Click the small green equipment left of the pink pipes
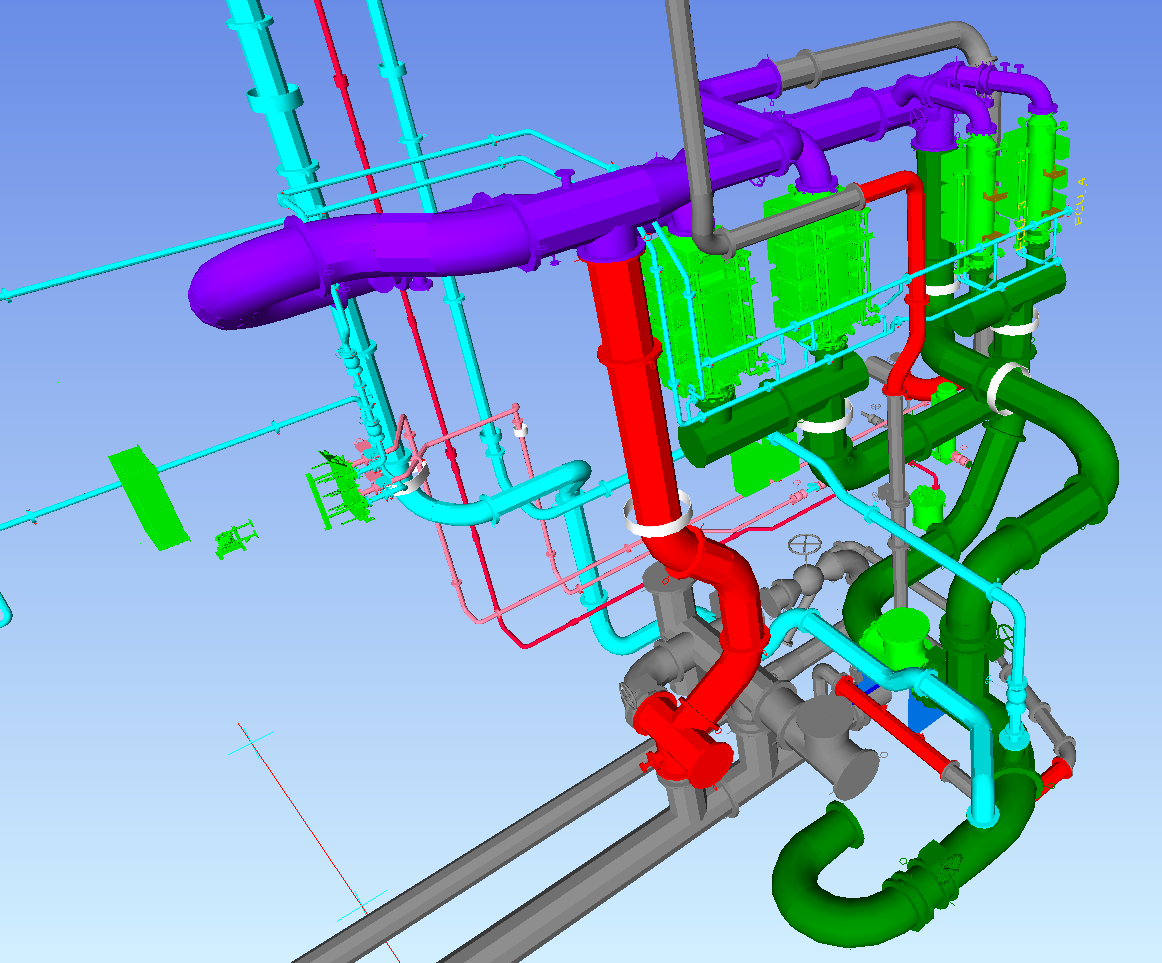 (x=234, y=540)
